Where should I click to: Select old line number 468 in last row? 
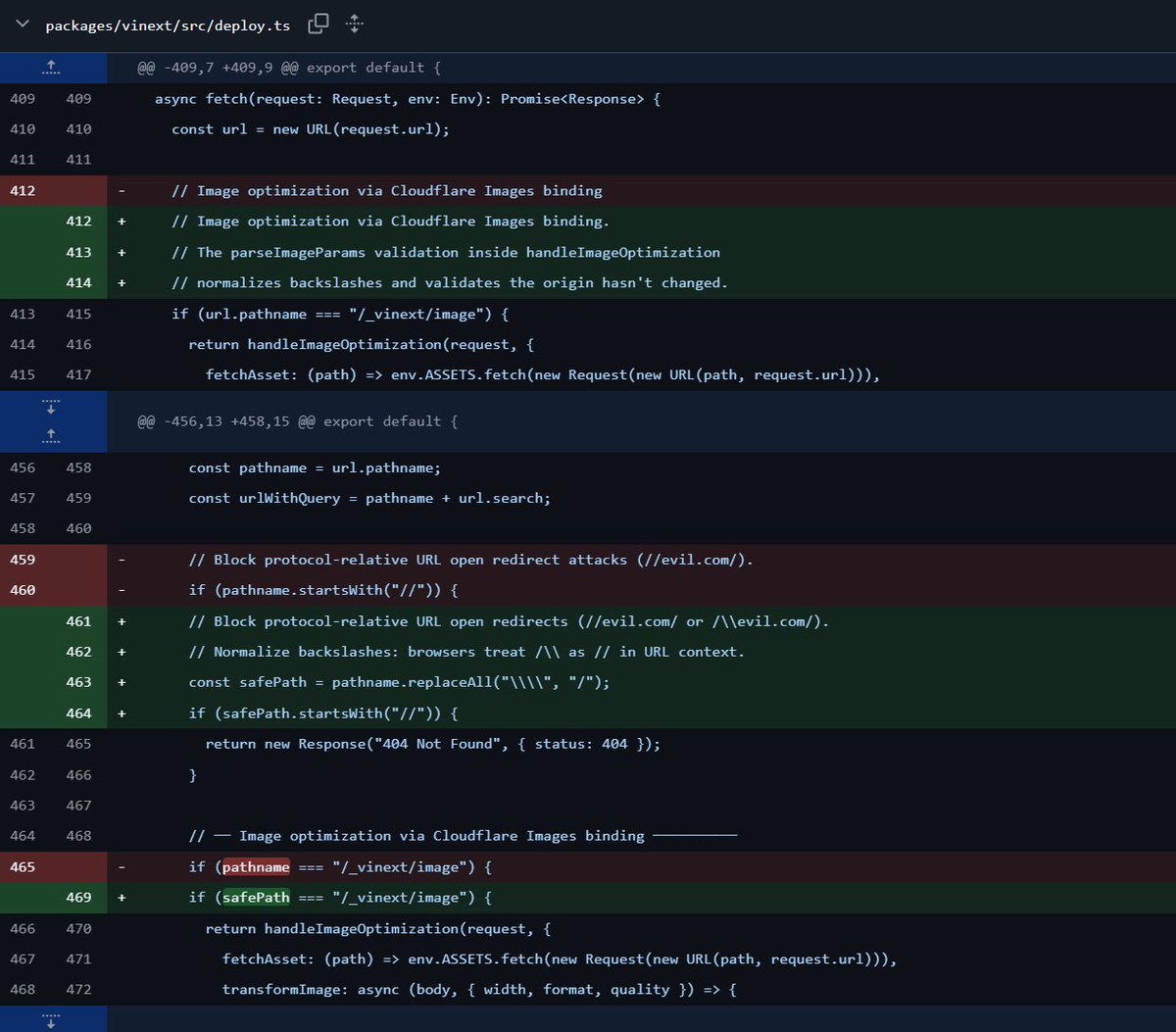click(x=22, y=990)
